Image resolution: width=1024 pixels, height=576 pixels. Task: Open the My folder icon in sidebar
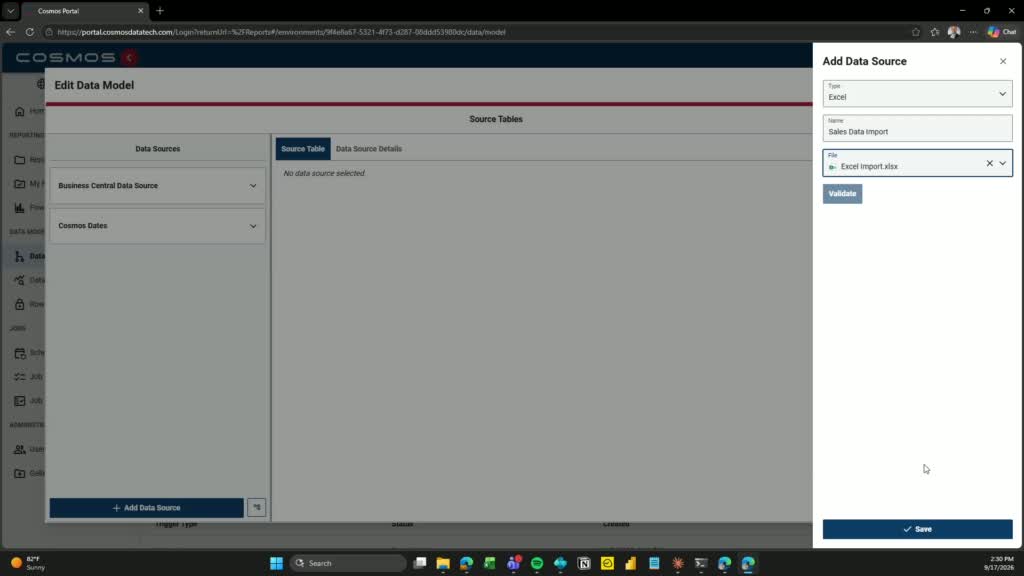click(20, 184)
